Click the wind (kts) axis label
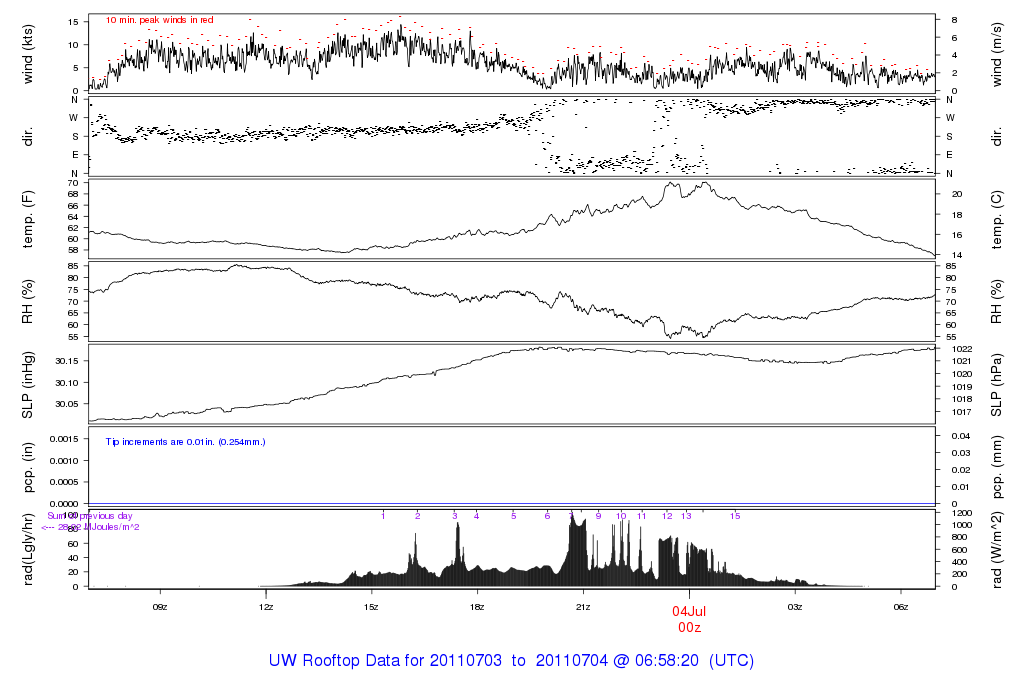The width and height of the screenshot is (1024, 700). click(x=27, y=54)
